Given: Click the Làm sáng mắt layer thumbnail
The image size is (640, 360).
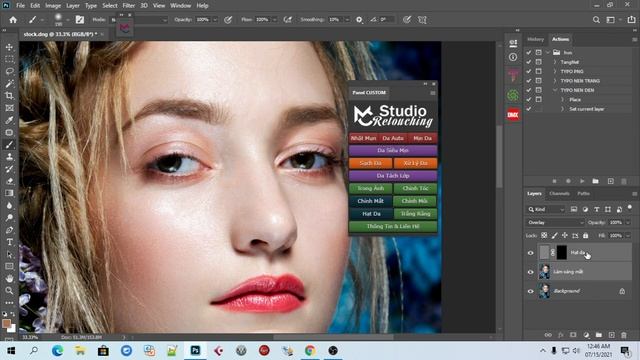Looking at the screenshot, I should (544, 272).
